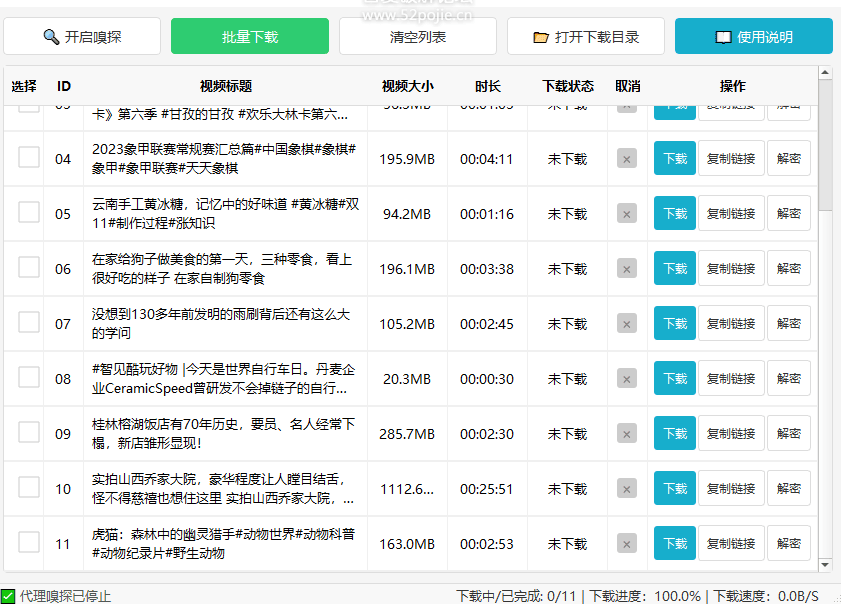Open the 使用说明 usage guide button
The width and height of the screenshot is (841, 604).
(x=754, y=37)
